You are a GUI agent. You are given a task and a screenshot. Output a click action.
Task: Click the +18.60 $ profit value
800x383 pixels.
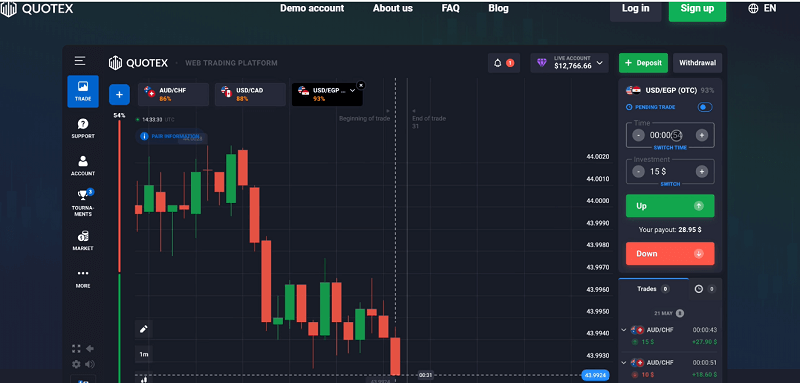(704, 374)
